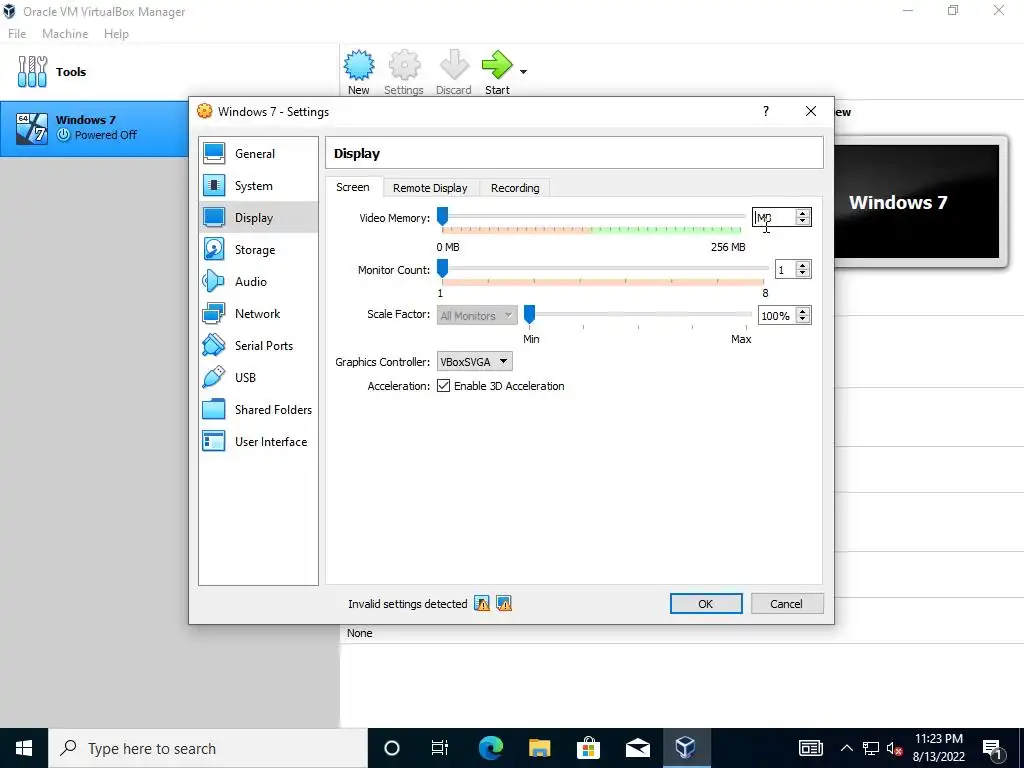Open the Storage settings category
The image size is (1024, 768).
(258, 249)
